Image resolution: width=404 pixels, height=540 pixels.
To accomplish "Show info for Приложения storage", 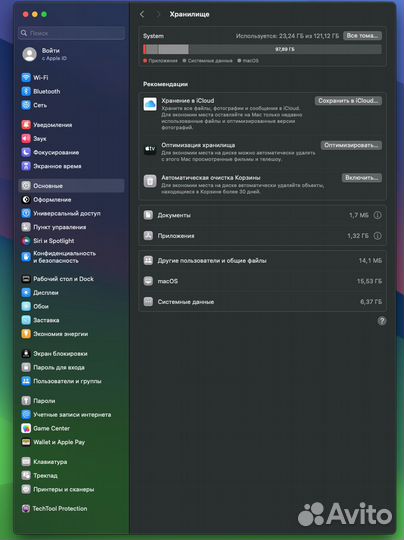I will [377, 236].
